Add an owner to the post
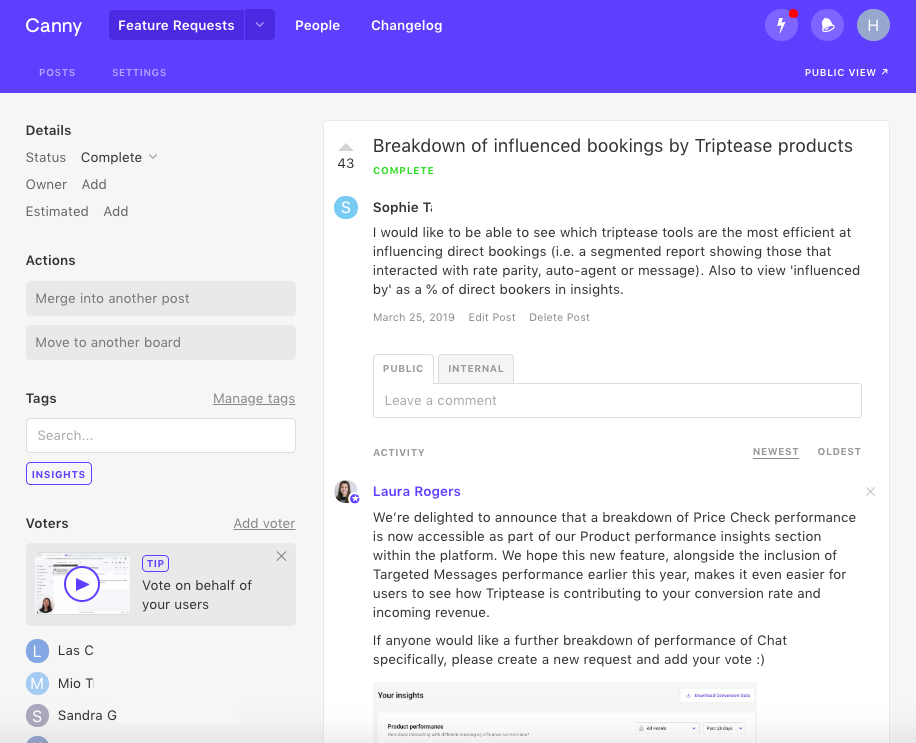The height and width of the screenshot is (743, 916). coord(94,185)
